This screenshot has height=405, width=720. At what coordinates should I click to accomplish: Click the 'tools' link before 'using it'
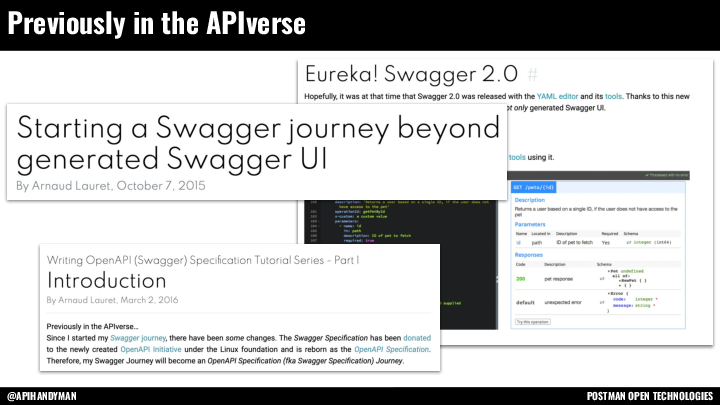click(x=516, y=157)
